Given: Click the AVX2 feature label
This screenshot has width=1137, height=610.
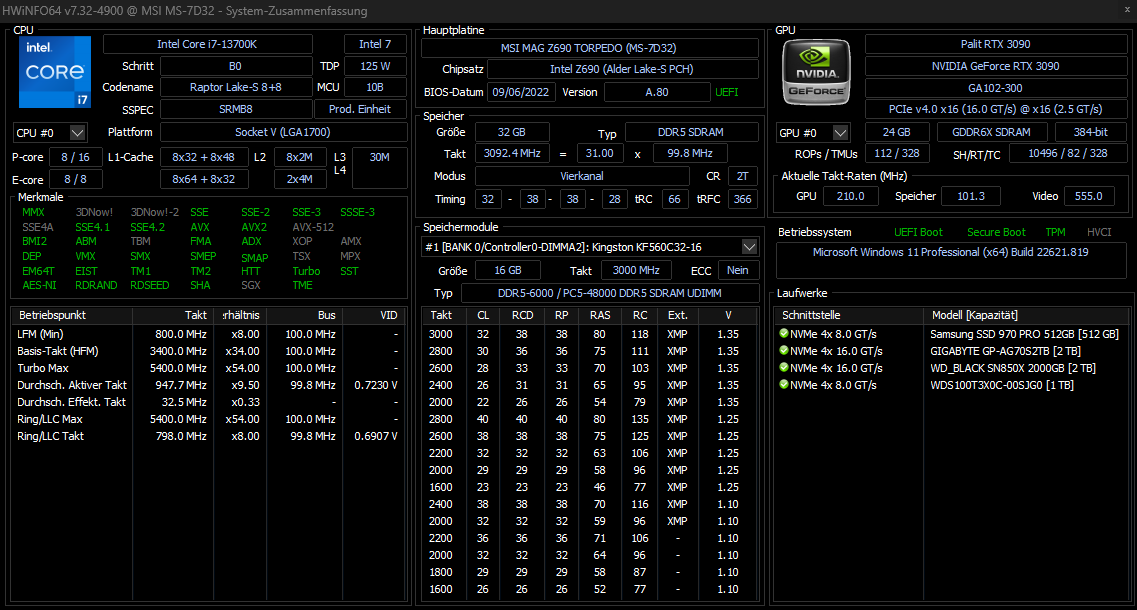Looking at the screenshot, I should point(254,227).
